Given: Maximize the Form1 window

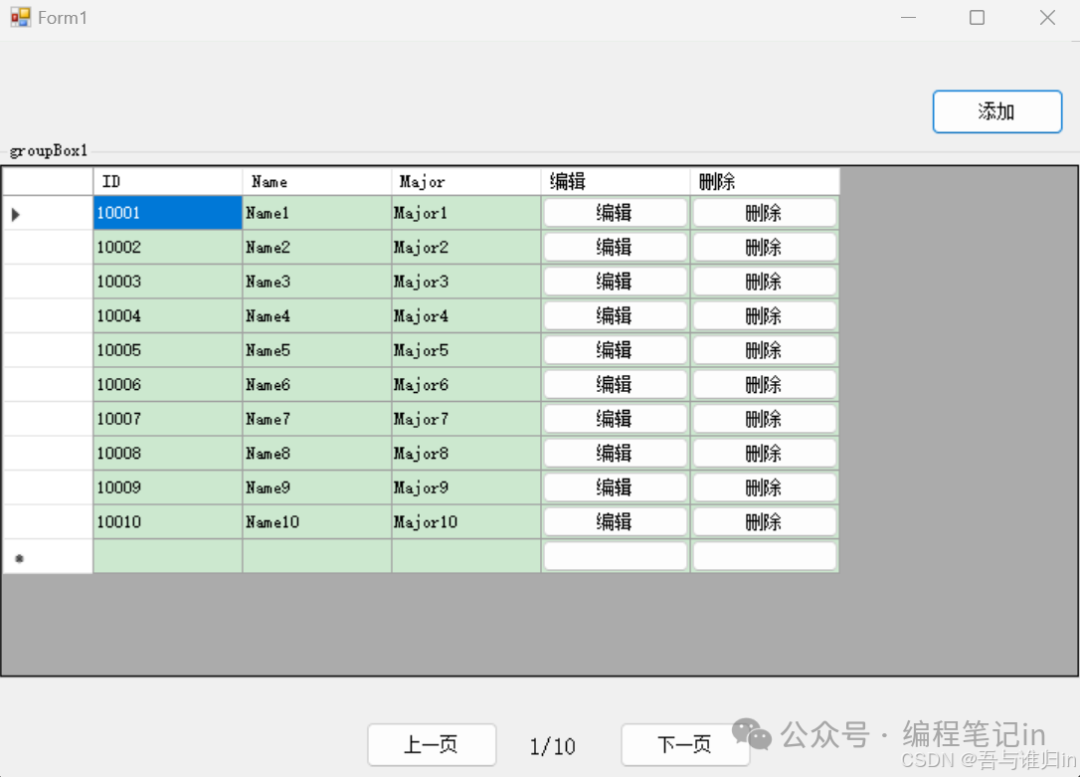Looking at the screenshot, I should (x=977, y=17).
